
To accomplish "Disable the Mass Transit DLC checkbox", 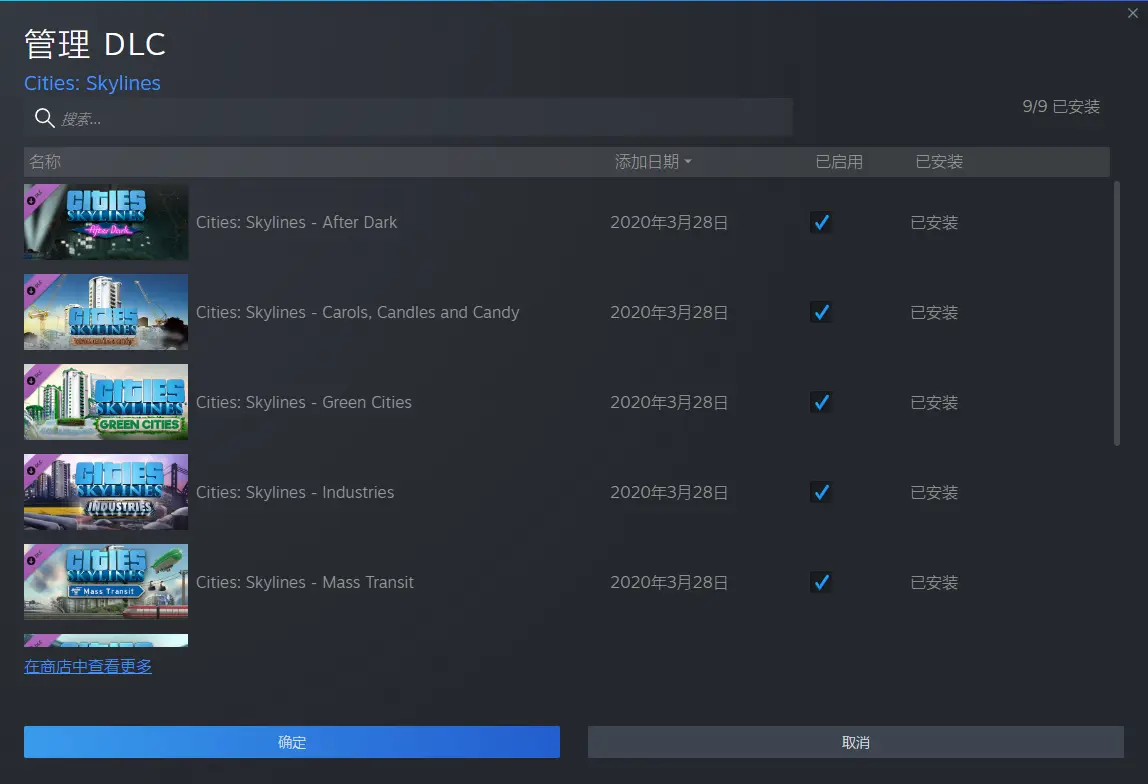I will point(821,582).
